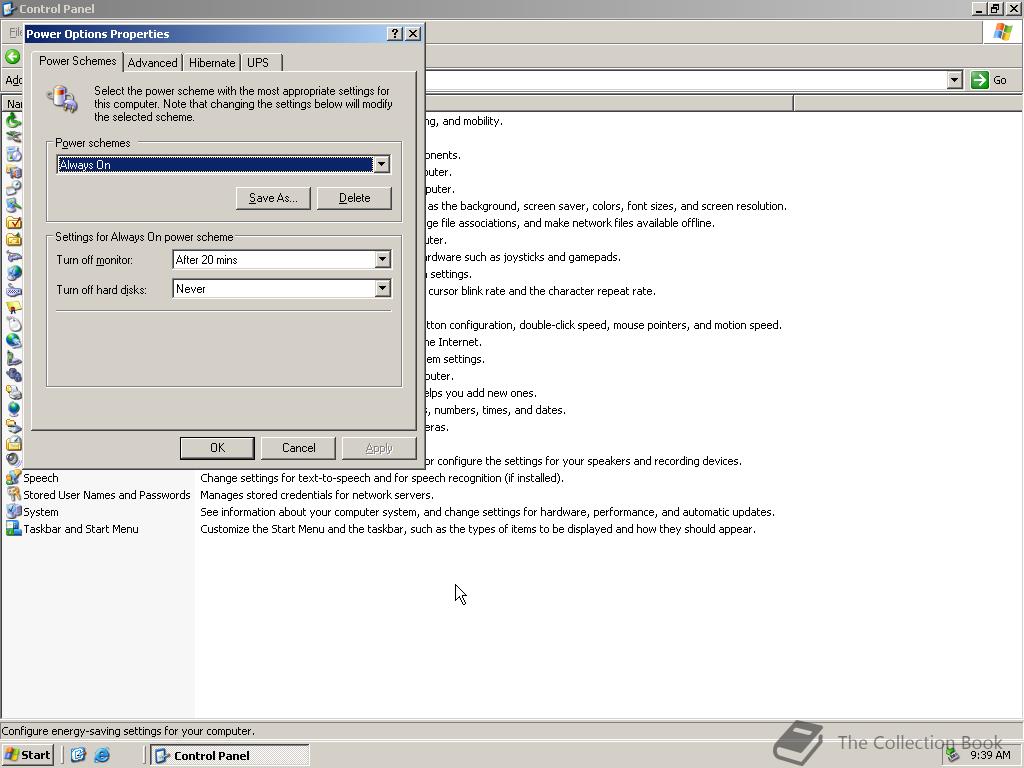Screen dimensions: 1024x768
Task: Click the Licensing certificate icon
Action: pos(13,307)
